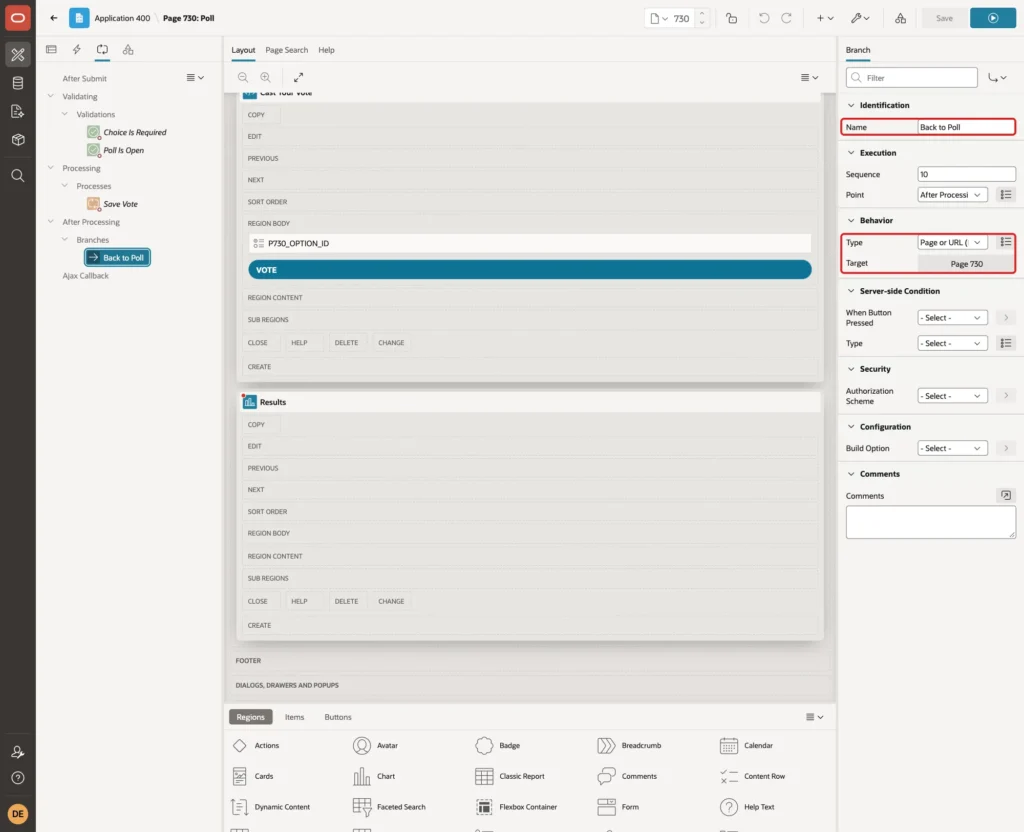Go back using the left arrow
The height and width of the screenshot is (832, 1024).
point(54,18)
